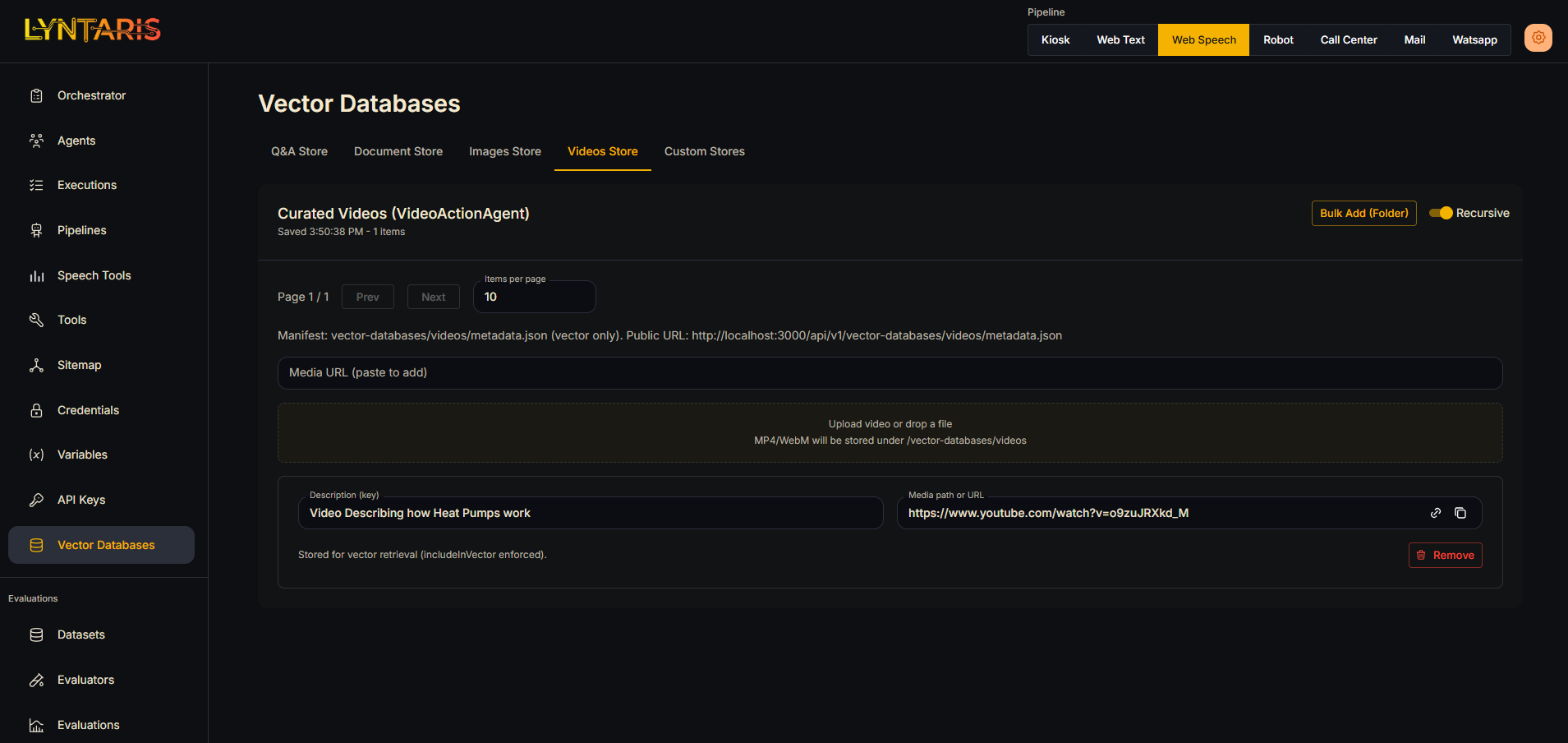Open the Q&A Store tab
1568x743 pixels.
point(299,151)
